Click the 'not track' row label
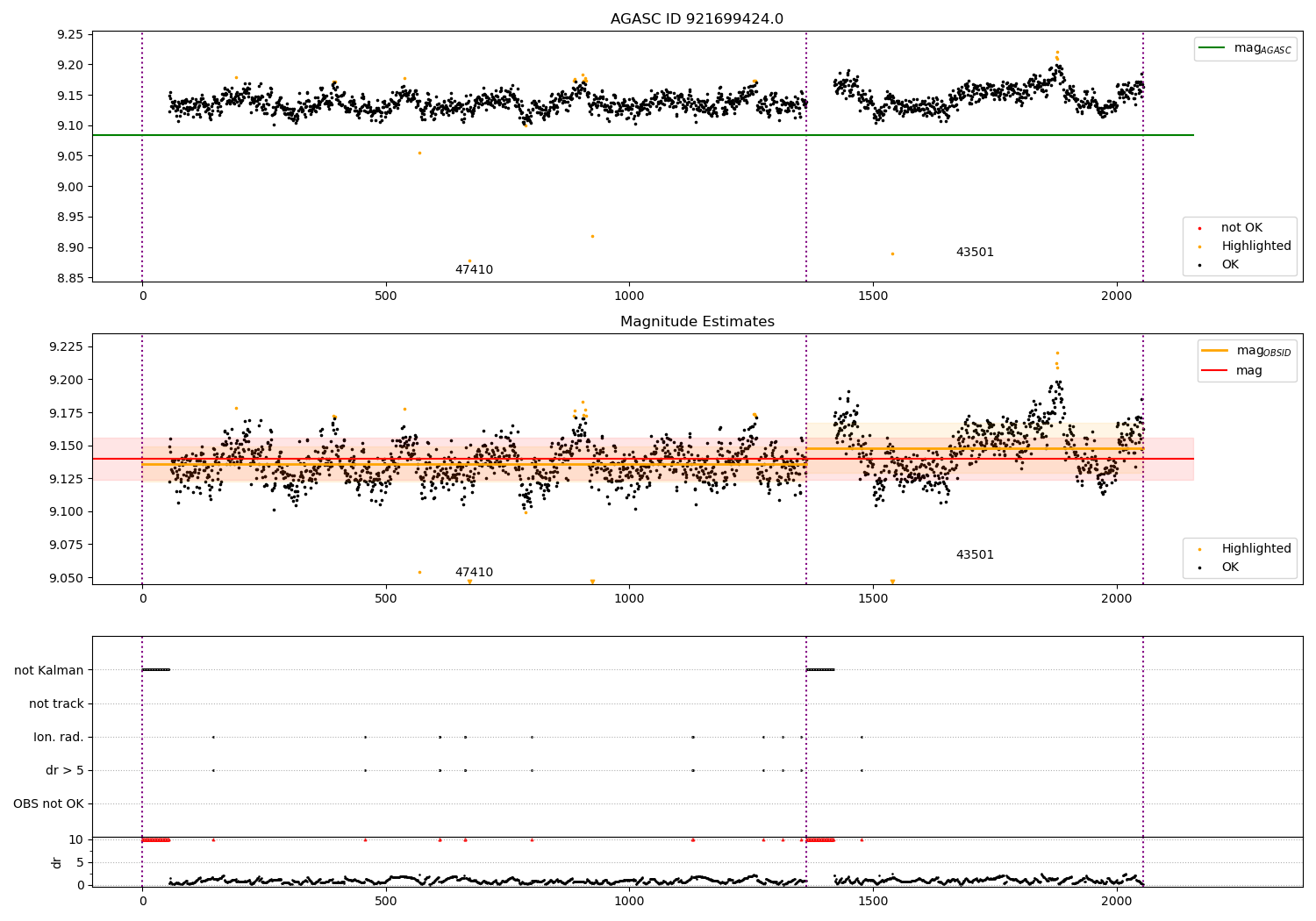Viewport: 1316px width, 921px height. pos(56,703)
